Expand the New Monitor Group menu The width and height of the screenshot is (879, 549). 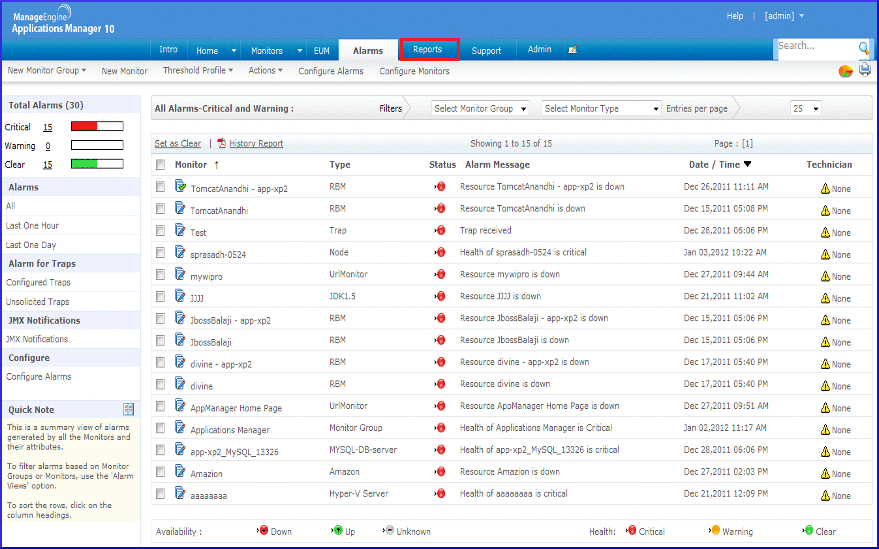[47, 71]
